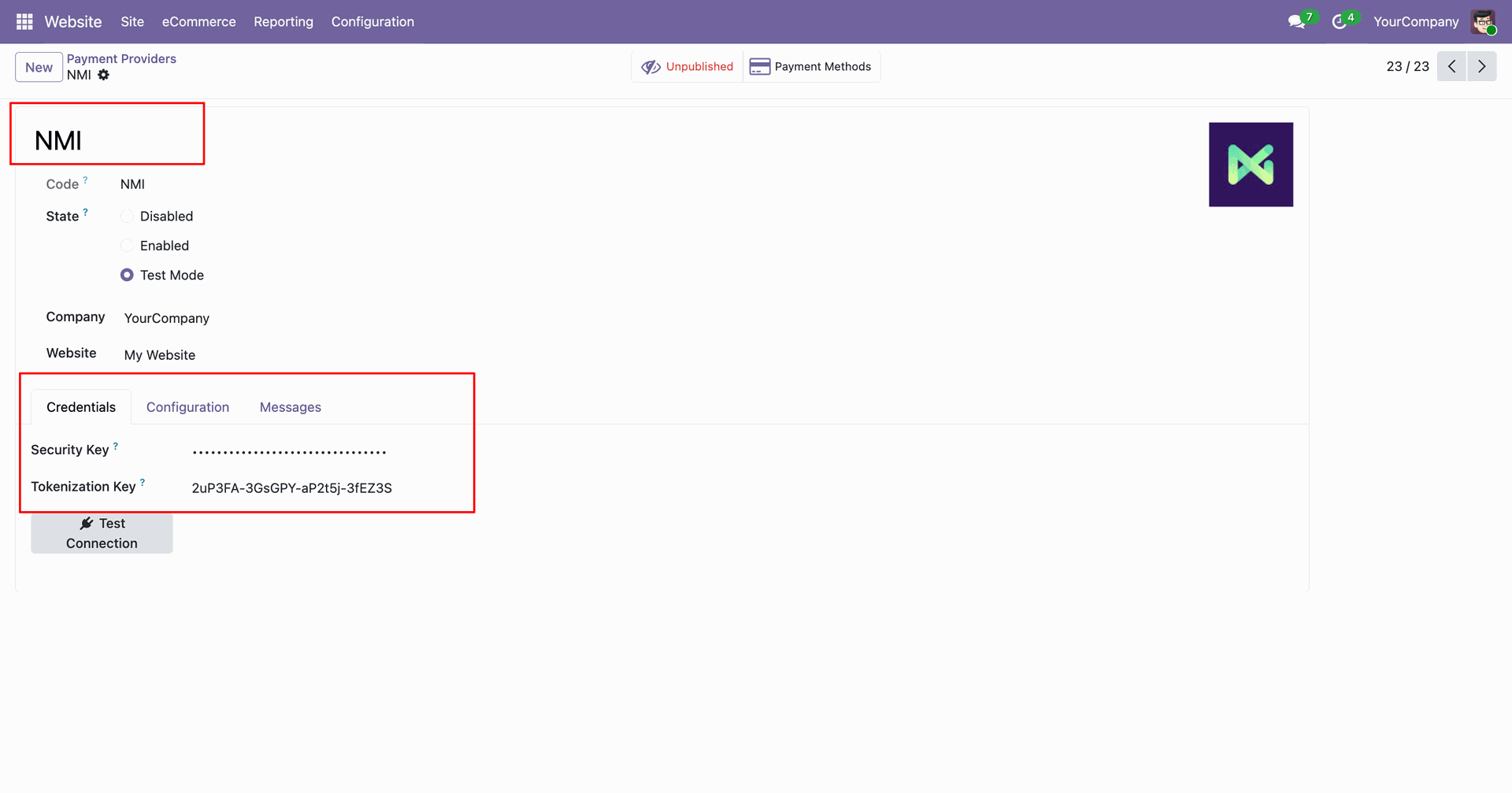Click the State field help question mark
The width and height of the screenshot is (1512, 793).
coord(86,212)
